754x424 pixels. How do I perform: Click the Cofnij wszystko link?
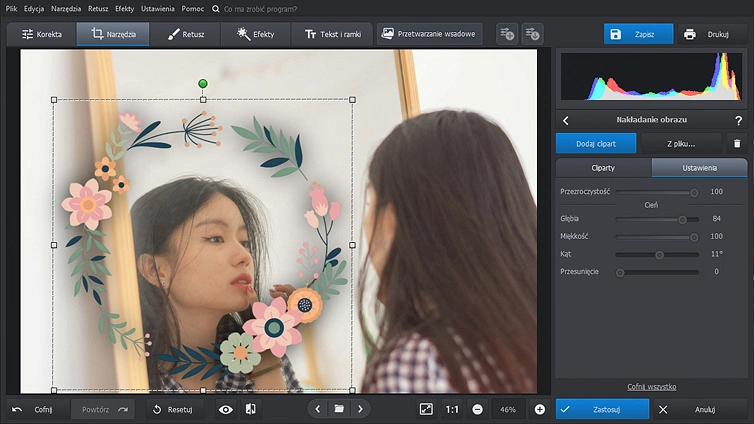[x=651, y=386]
